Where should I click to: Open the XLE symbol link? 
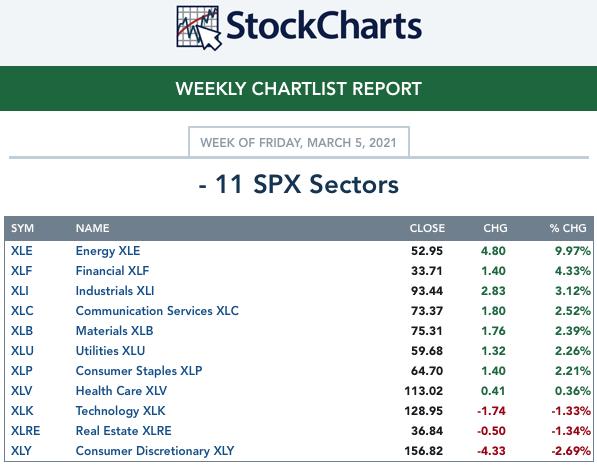pos(22,251)
